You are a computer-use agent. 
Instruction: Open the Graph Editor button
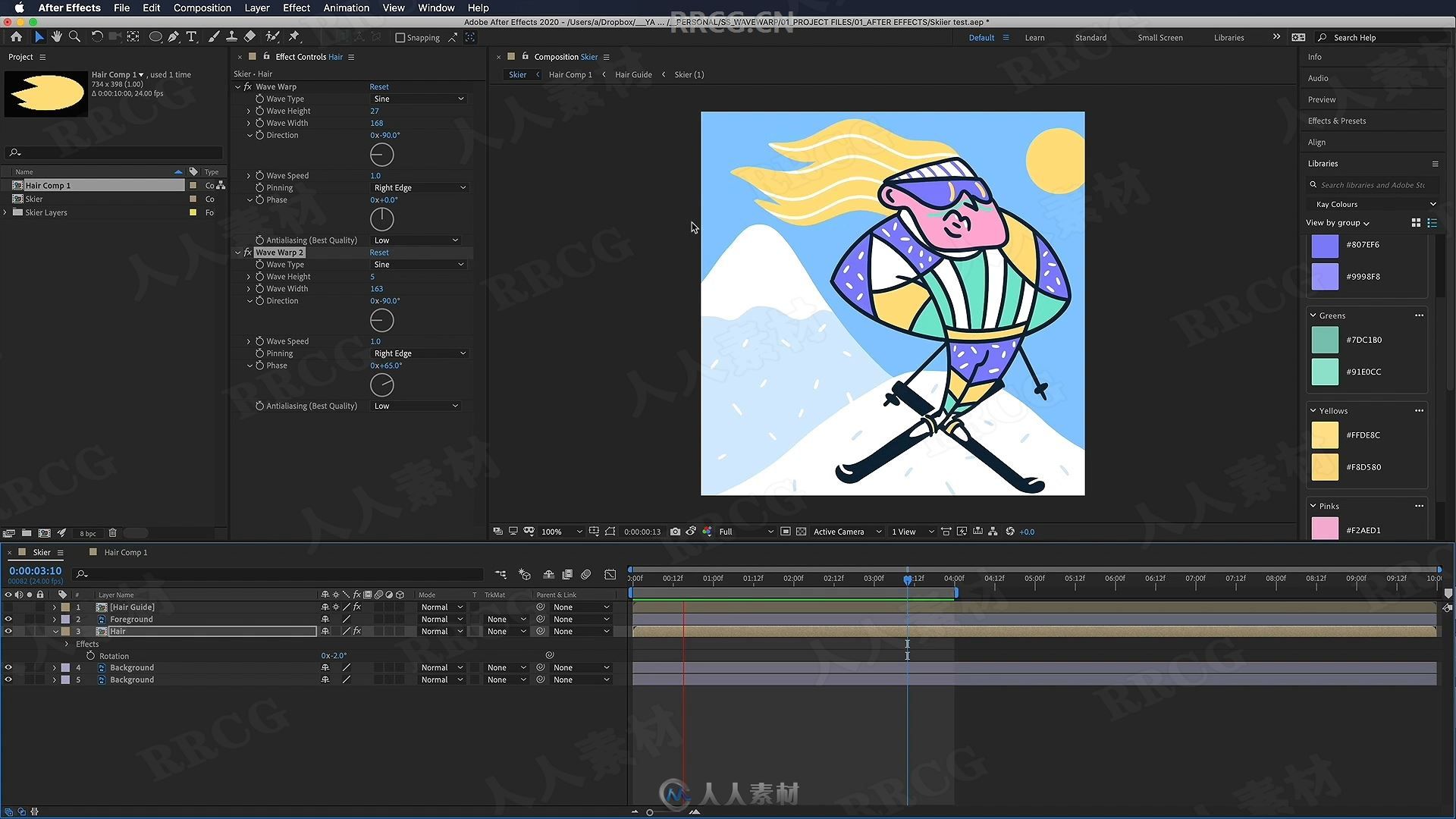[610, 574]
